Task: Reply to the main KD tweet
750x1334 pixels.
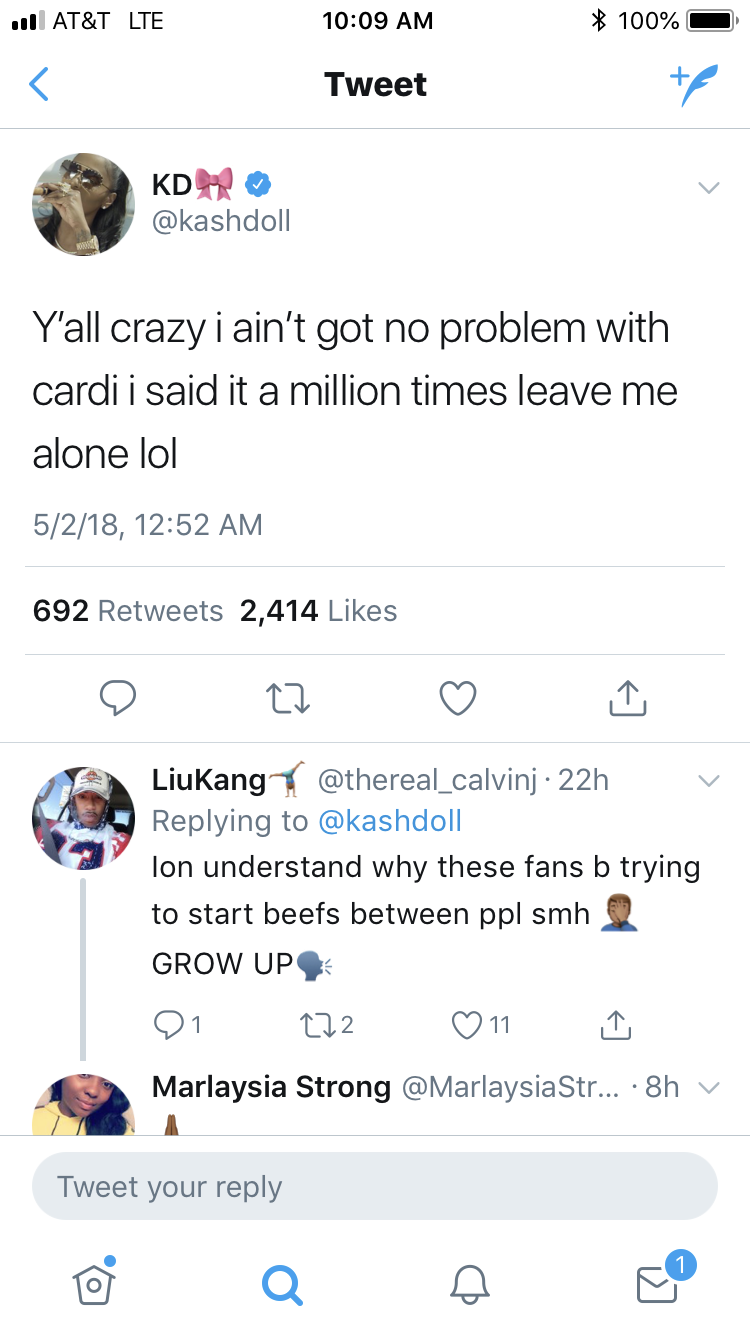Action: (117, 698)
